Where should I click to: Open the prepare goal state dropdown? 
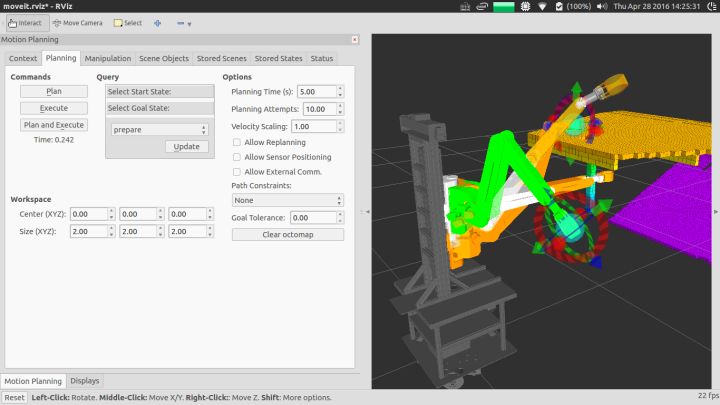159,130
